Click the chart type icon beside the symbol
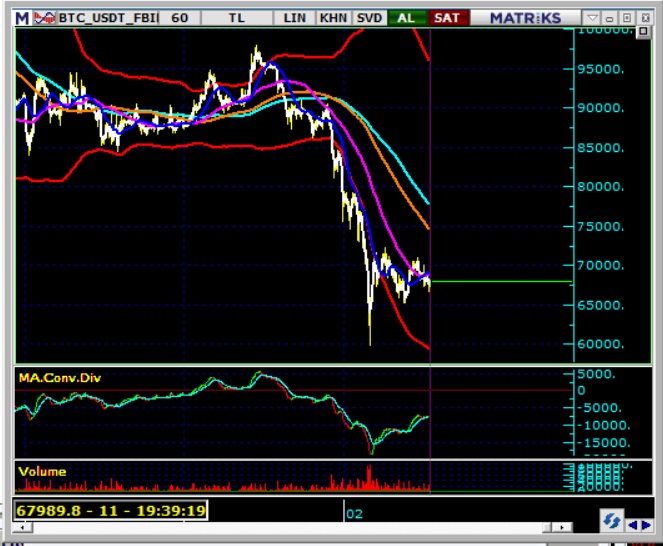The image size is (663, 546). pos(41,18)
